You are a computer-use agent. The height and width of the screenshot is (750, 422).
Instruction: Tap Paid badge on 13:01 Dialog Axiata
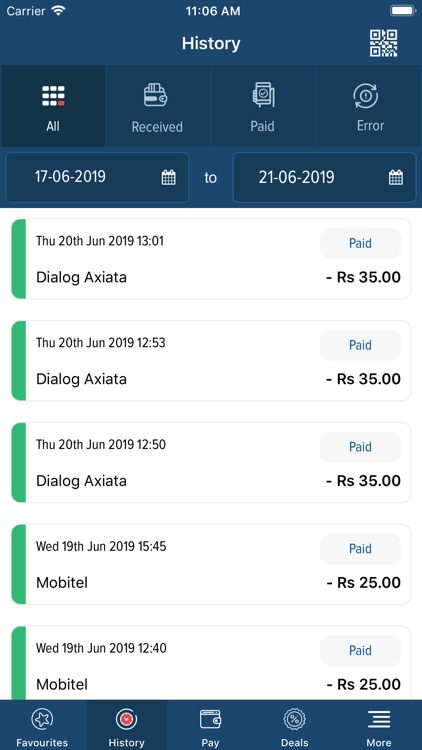point(360,243)
